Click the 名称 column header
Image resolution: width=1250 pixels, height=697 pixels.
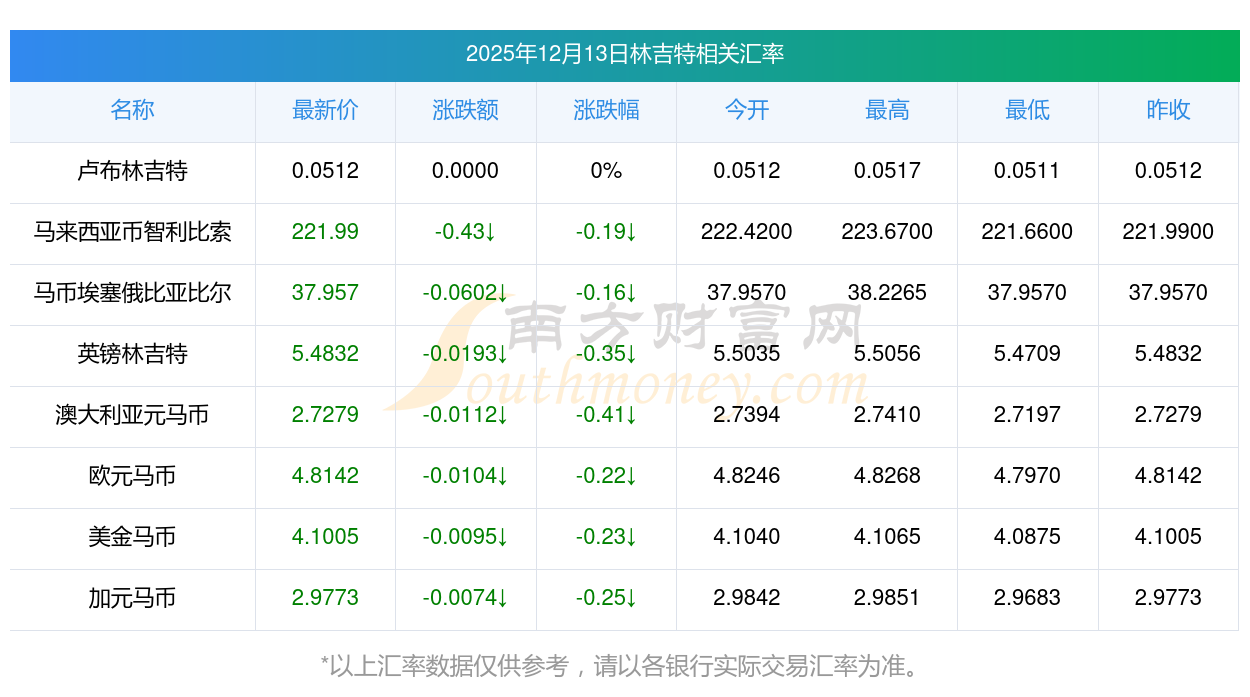pos(132,111)
